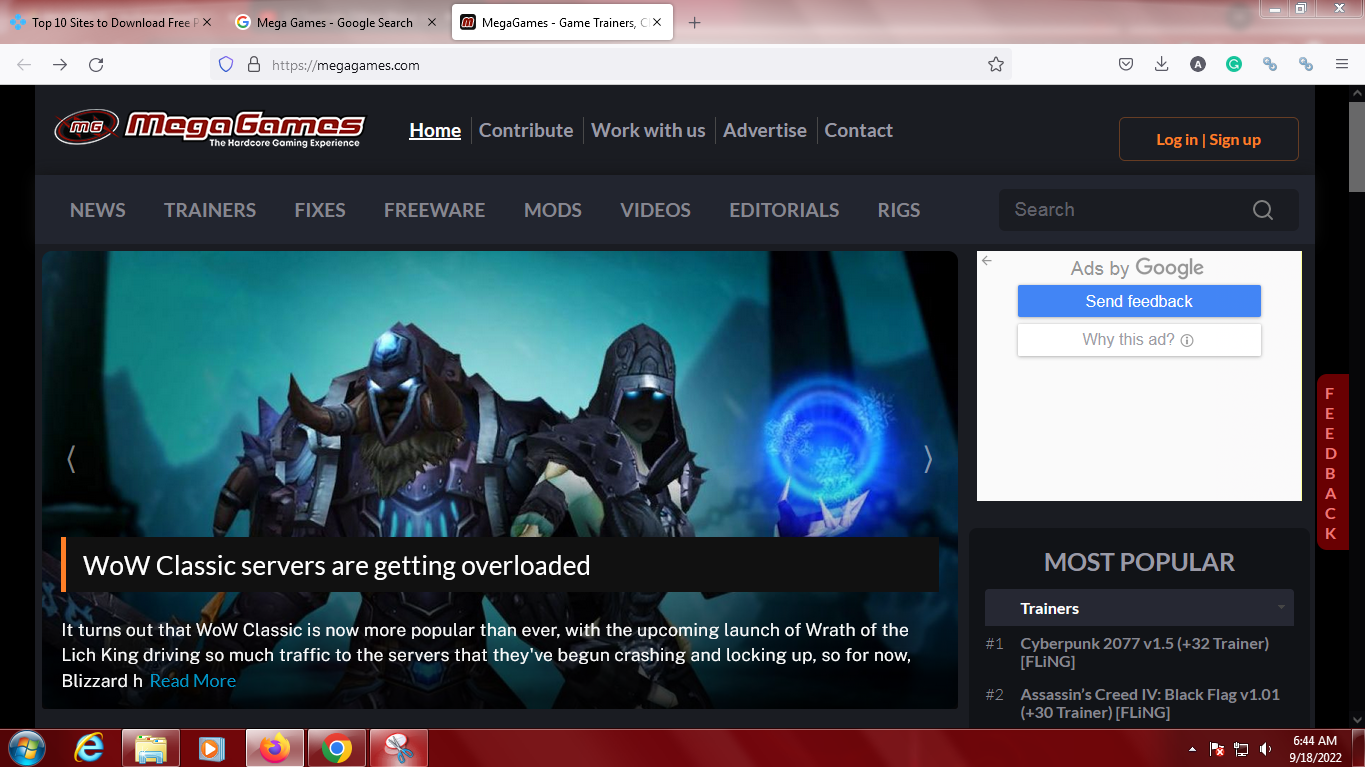Close the MegaGames active tab
The height and width of the screenshot is (767, 1365).
[657, 22]
